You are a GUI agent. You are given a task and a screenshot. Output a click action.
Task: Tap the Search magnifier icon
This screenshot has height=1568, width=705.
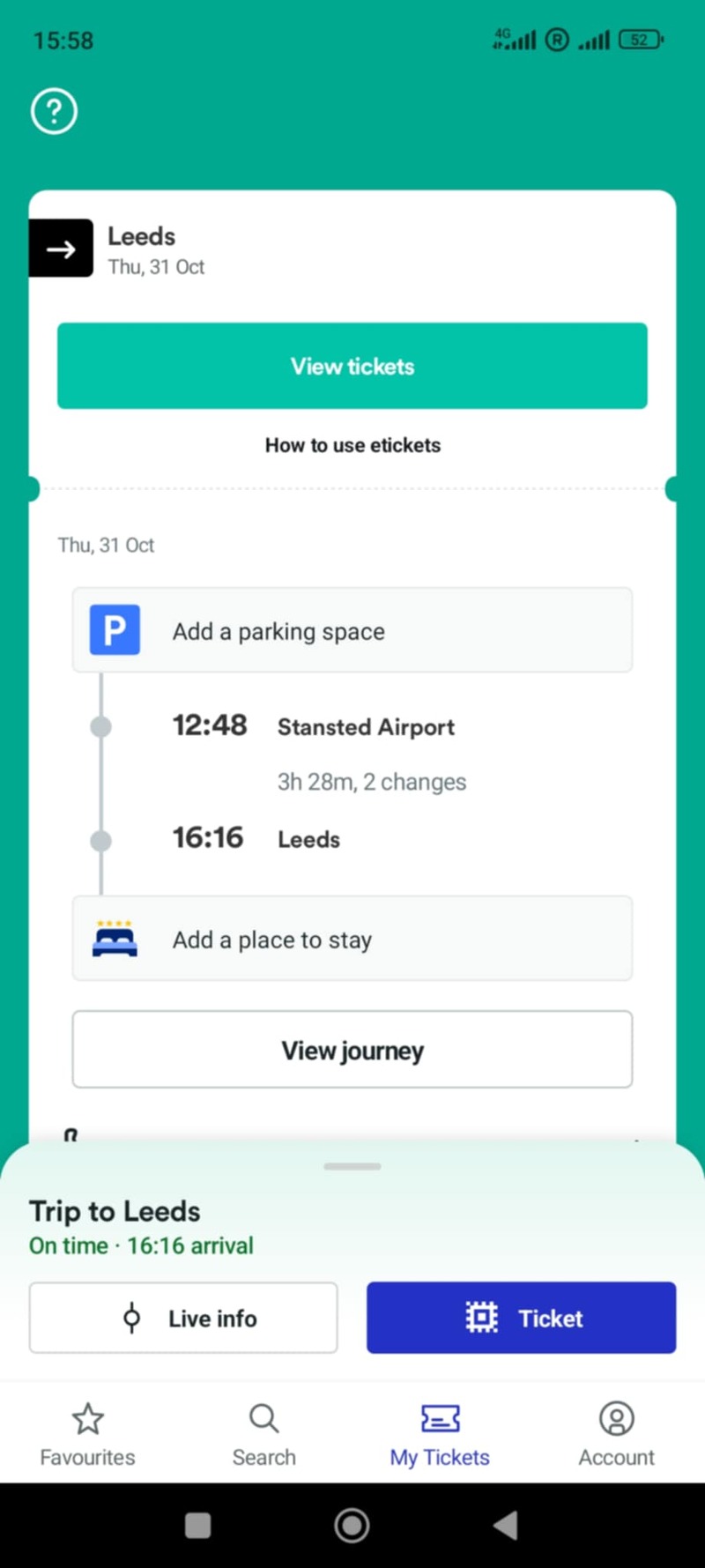click(263, 1418)
